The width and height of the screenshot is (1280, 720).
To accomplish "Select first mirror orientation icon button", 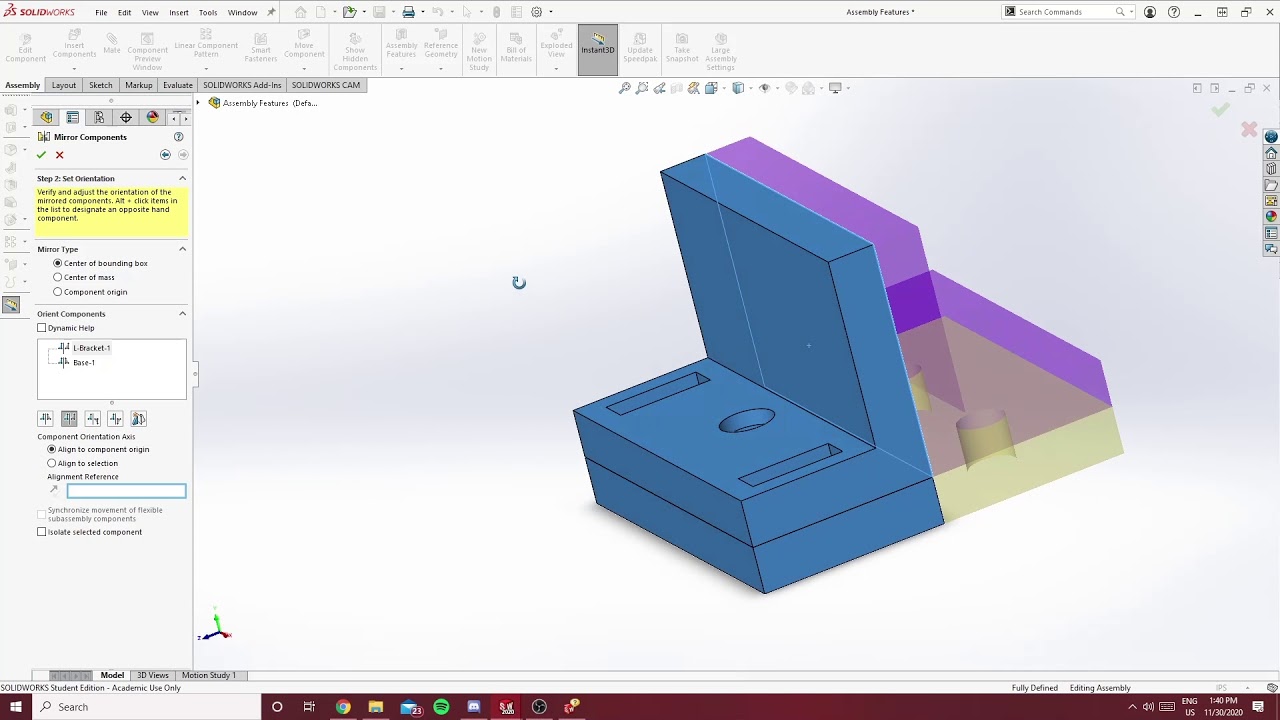I will click(x=45, y=419).
